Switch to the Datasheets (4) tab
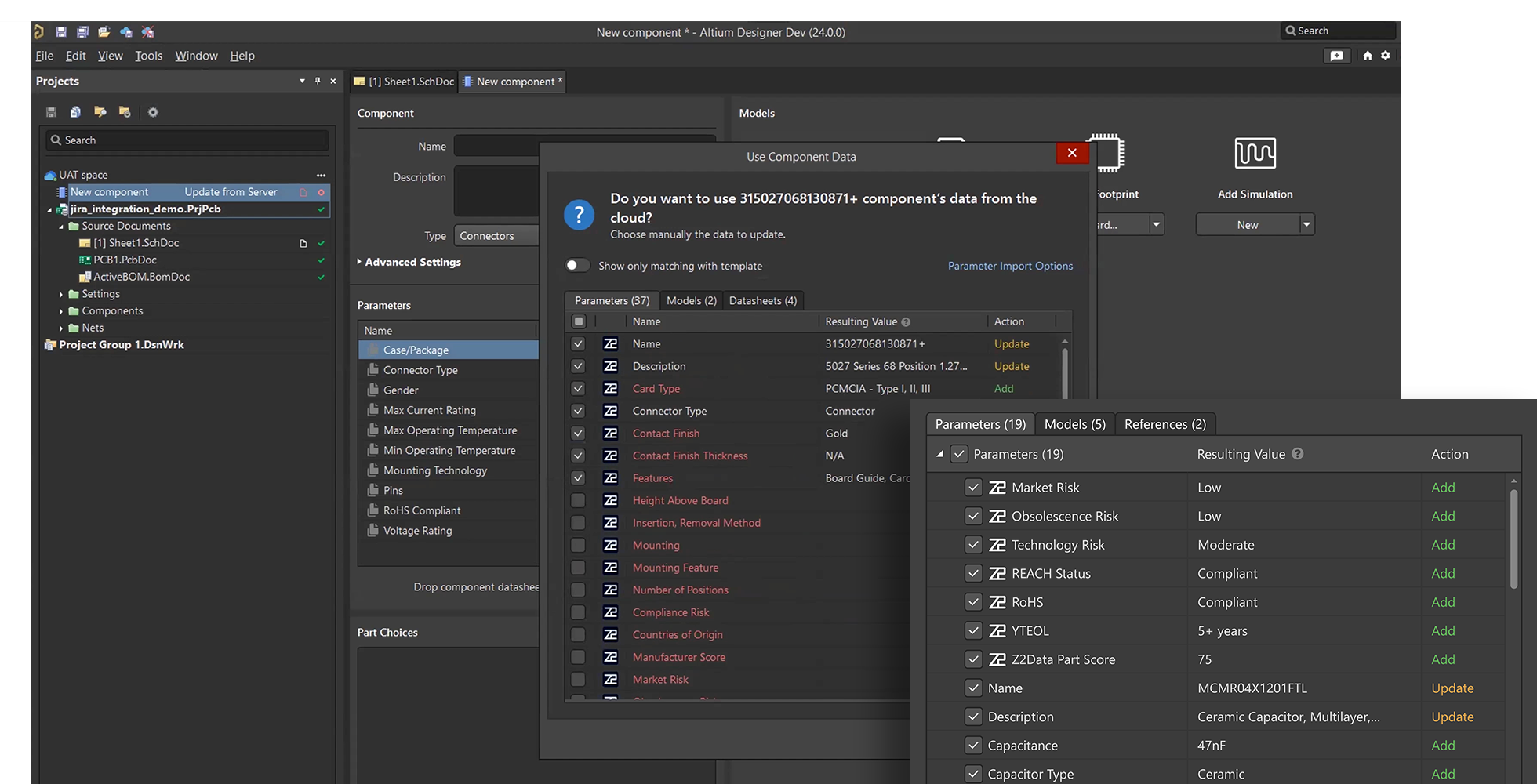This screenshot has width=1537, height=784. [x=762, y=300]
